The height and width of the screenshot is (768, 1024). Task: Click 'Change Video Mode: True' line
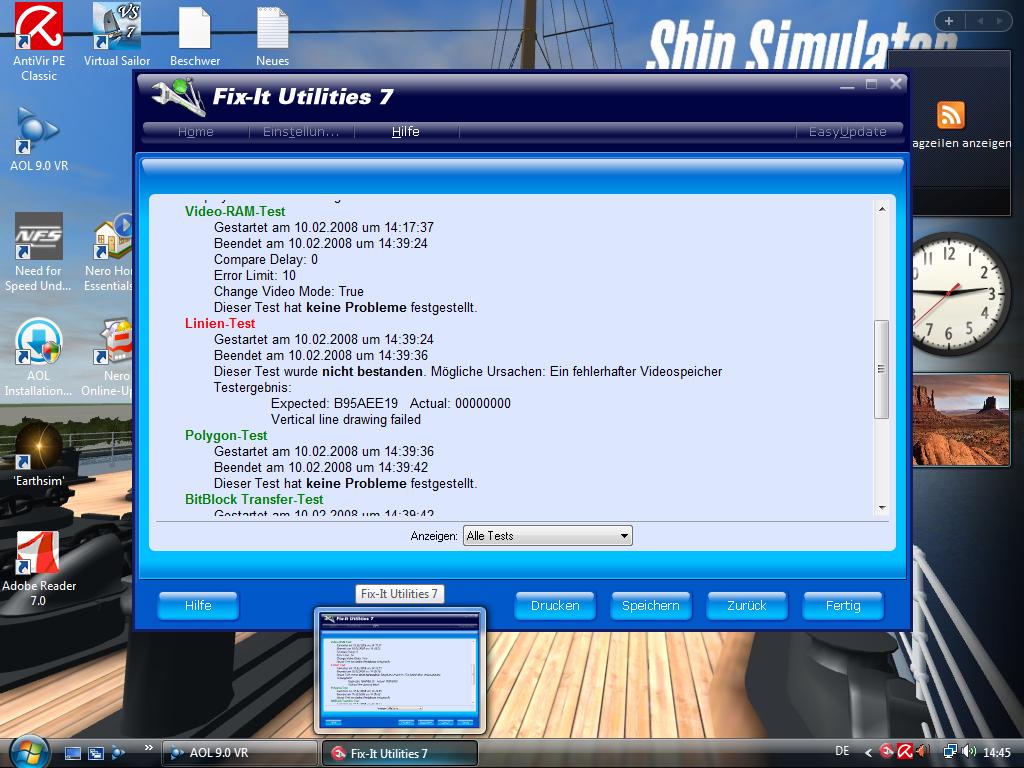pyautogui.click(x=289, y=291)
